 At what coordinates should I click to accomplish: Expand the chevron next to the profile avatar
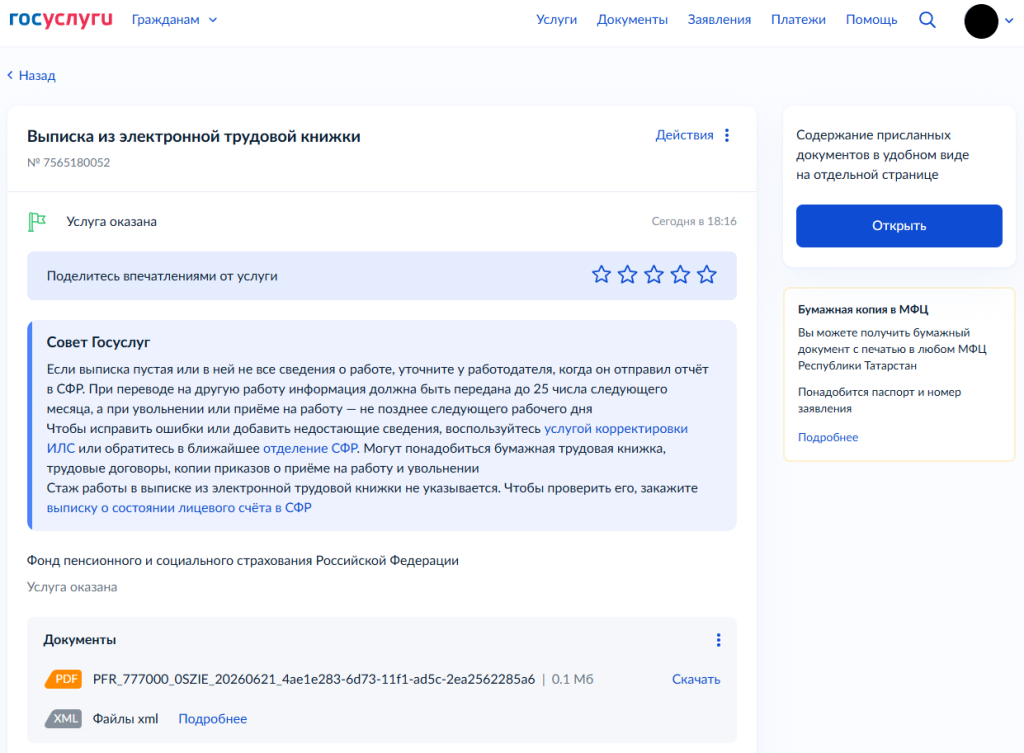coord(1009,21)
